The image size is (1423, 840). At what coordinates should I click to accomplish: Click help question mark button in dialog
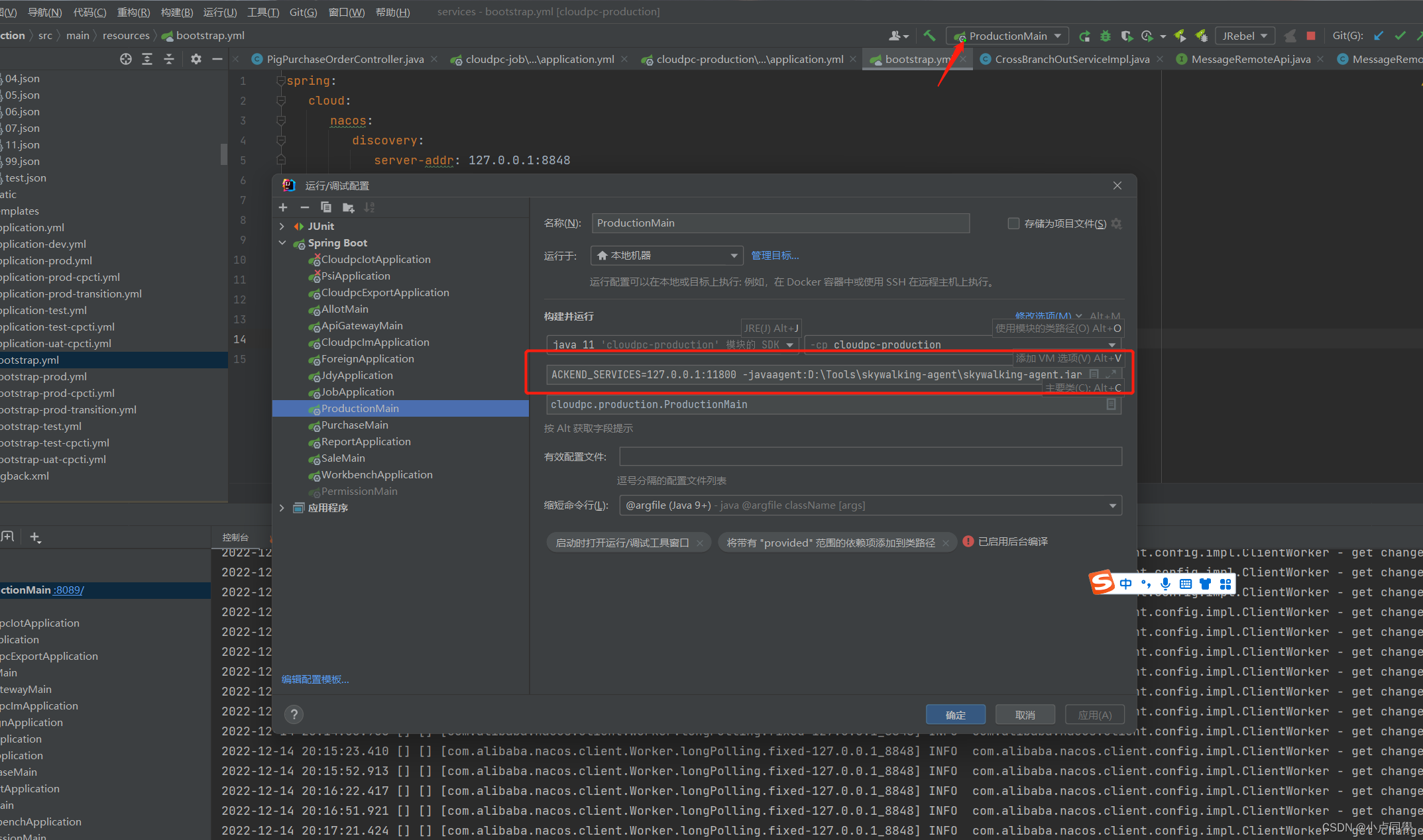pos(294,714)
